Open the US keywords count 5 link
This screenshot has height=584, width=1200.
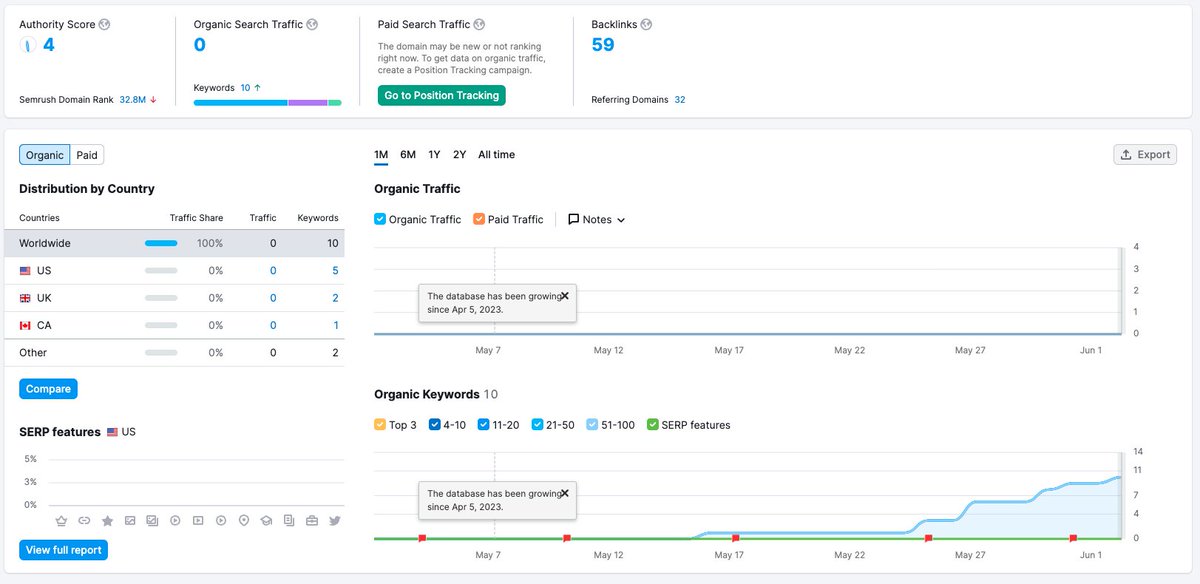(x=335, y=271)
